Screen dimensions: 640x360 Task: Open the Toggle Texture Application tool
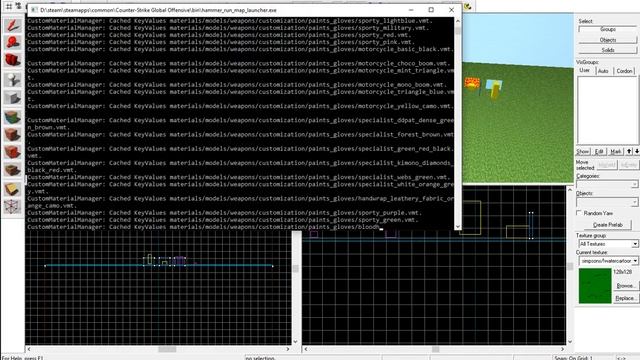pos(13,117)
